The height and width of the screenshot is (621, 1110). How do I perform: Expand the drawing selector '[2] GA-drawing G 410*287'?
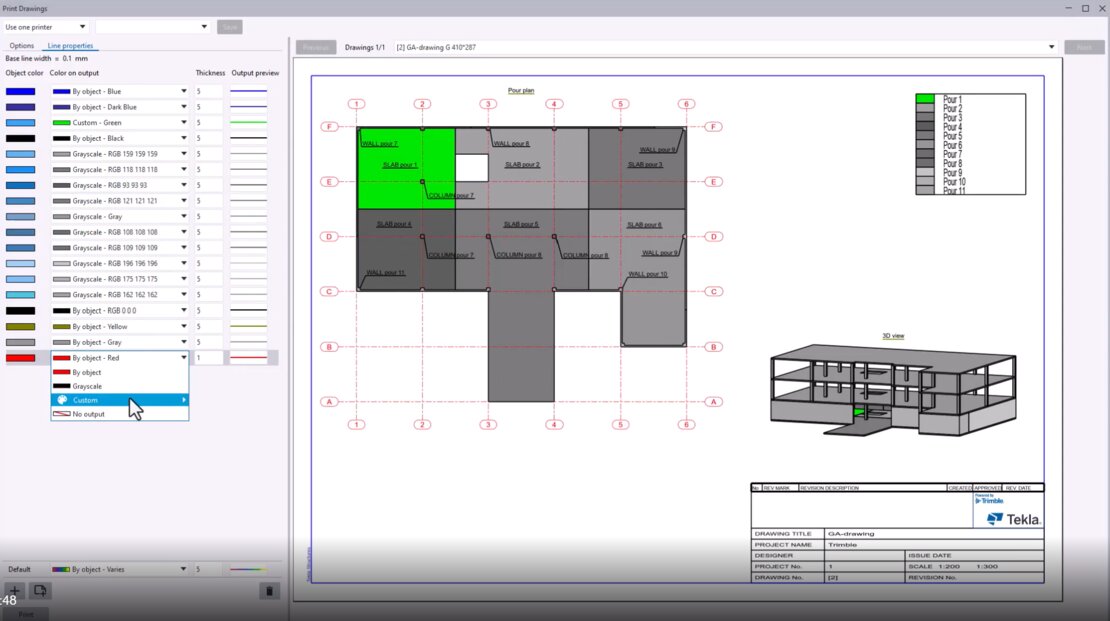point(1051,47)
